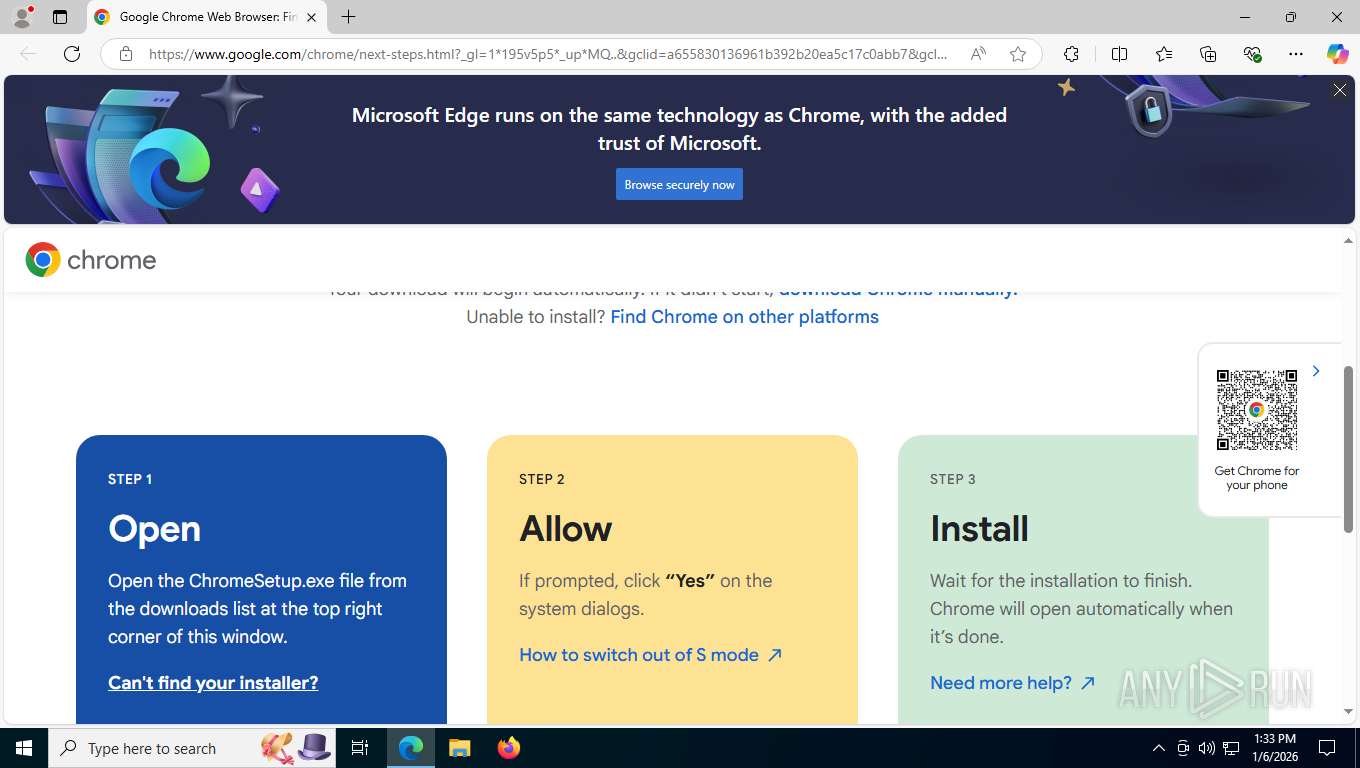Viewport: 1360px width, 768px height.
Task: Open Microsoft Edge from taskbar
Action: (411, 748)
